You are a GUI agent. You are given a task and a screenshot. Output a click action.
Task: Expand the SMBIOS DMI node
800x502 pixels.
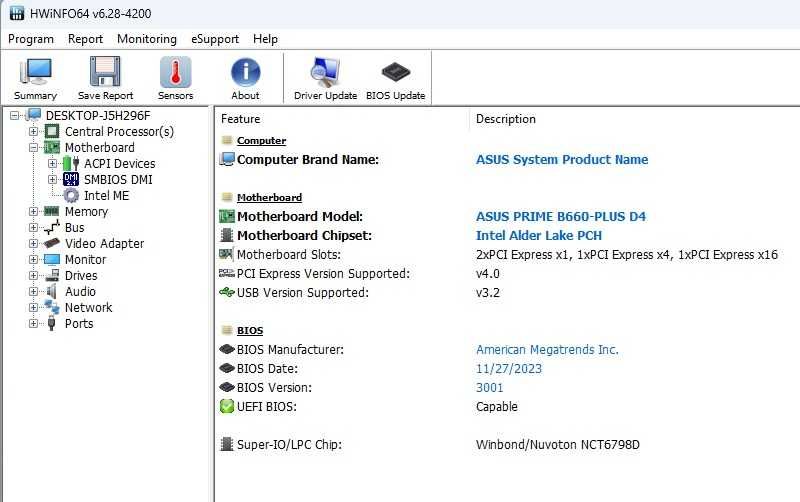pyautogui.click(x=52, y=180)
